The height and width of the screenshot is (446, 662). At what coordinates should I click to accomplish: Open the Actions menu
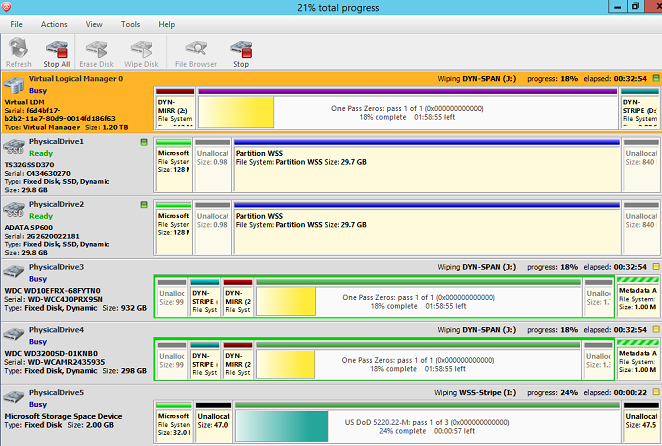point(54,23)
